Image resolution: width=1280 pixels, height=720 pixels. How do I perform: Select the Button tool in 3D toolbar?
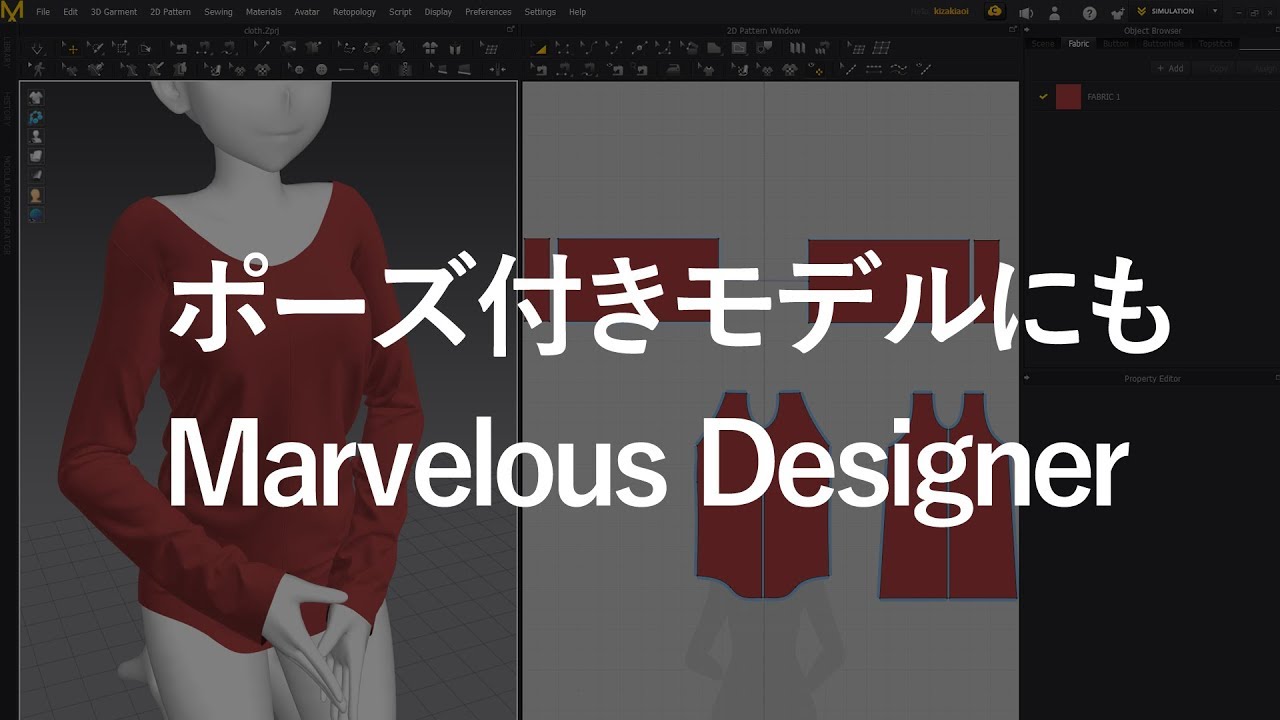(x=321, y=70)
